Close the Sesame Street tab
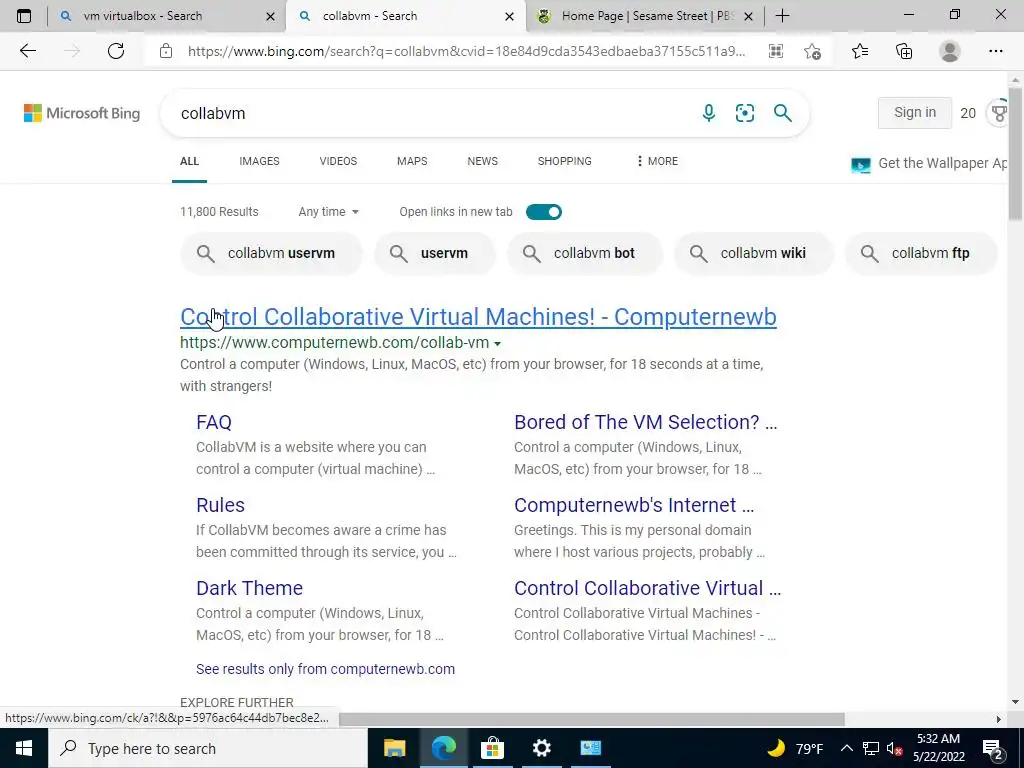Viewport: 1024px width, 768px height. point(748,16)
